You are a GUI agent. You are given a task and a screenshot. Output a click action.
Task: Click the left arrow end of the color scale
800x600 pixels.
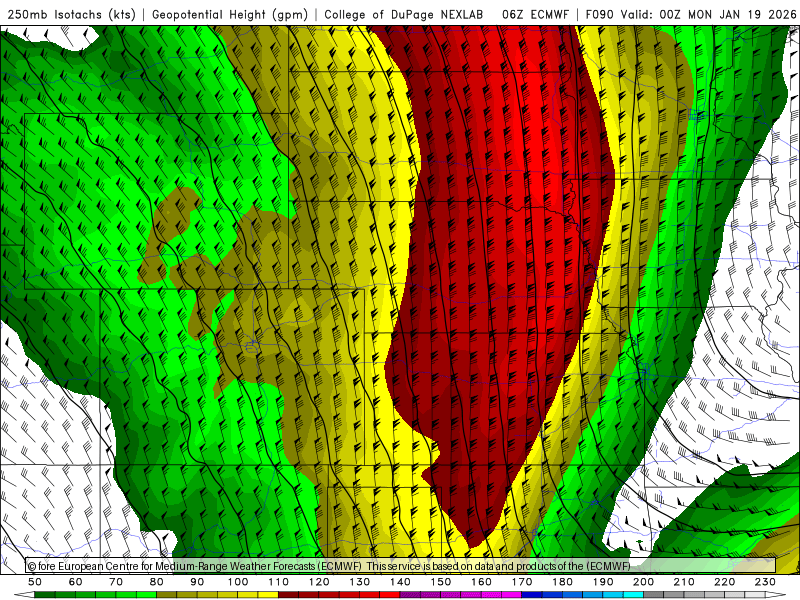(24, 595)
